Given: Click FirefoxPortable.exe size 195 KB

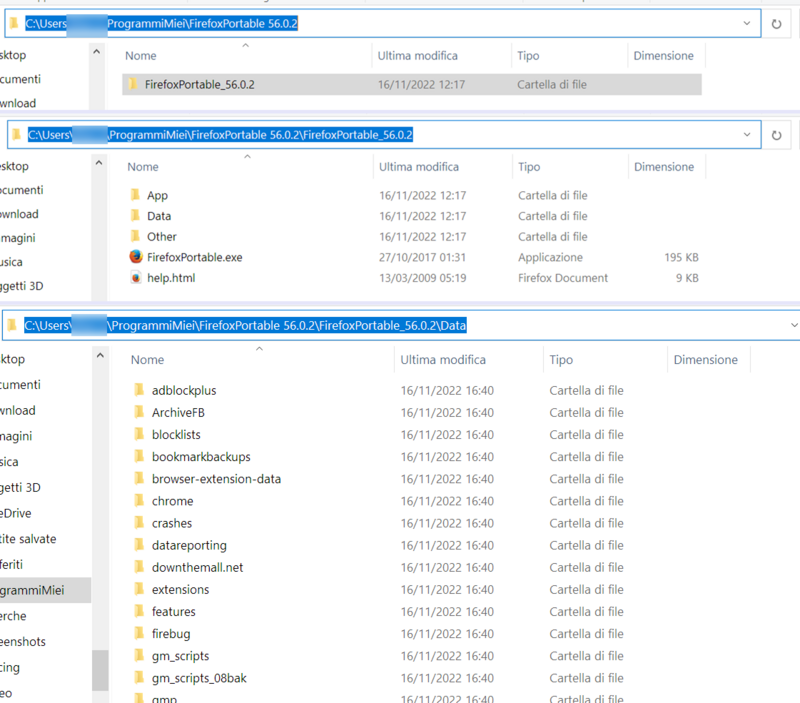Looking at the screenshot, I should [681, 257].
